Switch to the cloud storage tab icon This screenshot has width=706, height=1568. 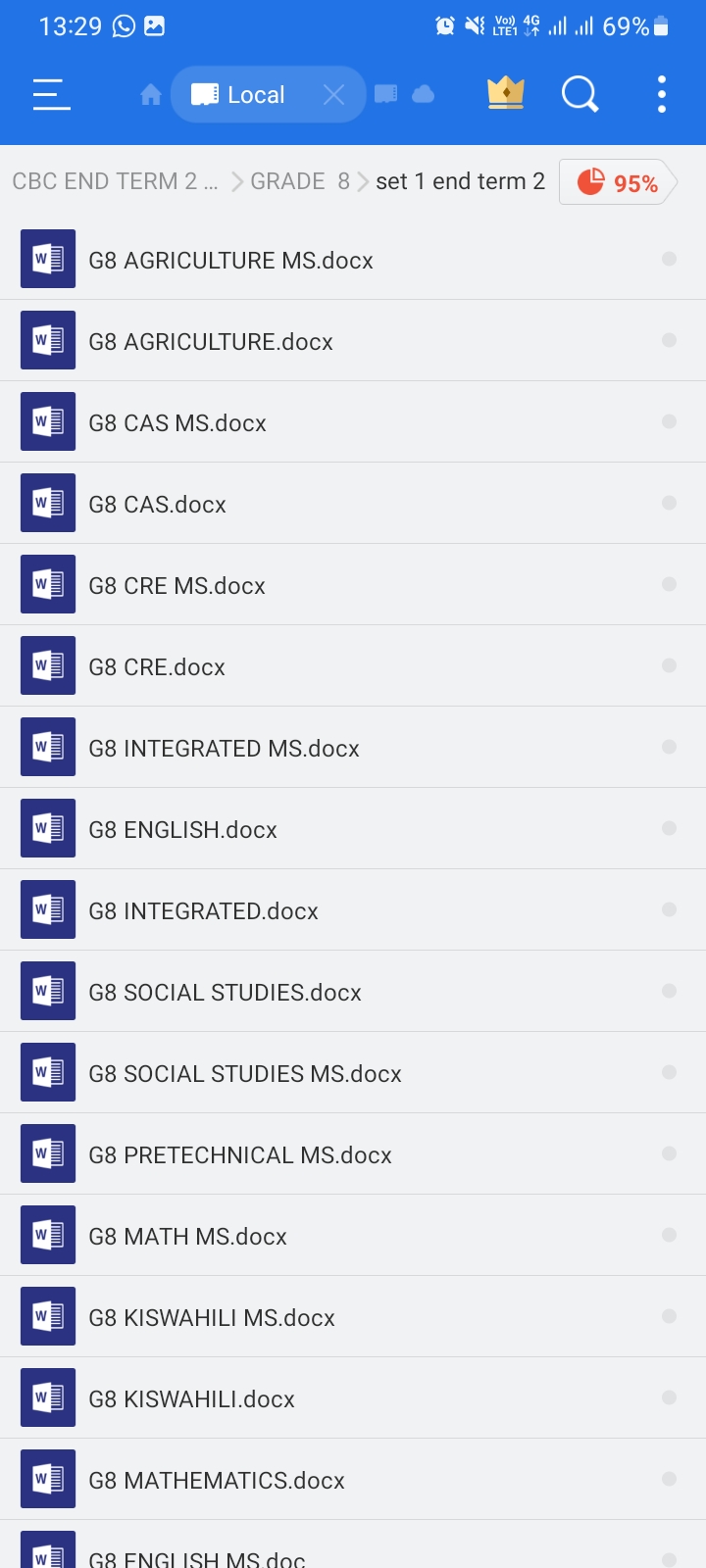[x=424, y=94]
